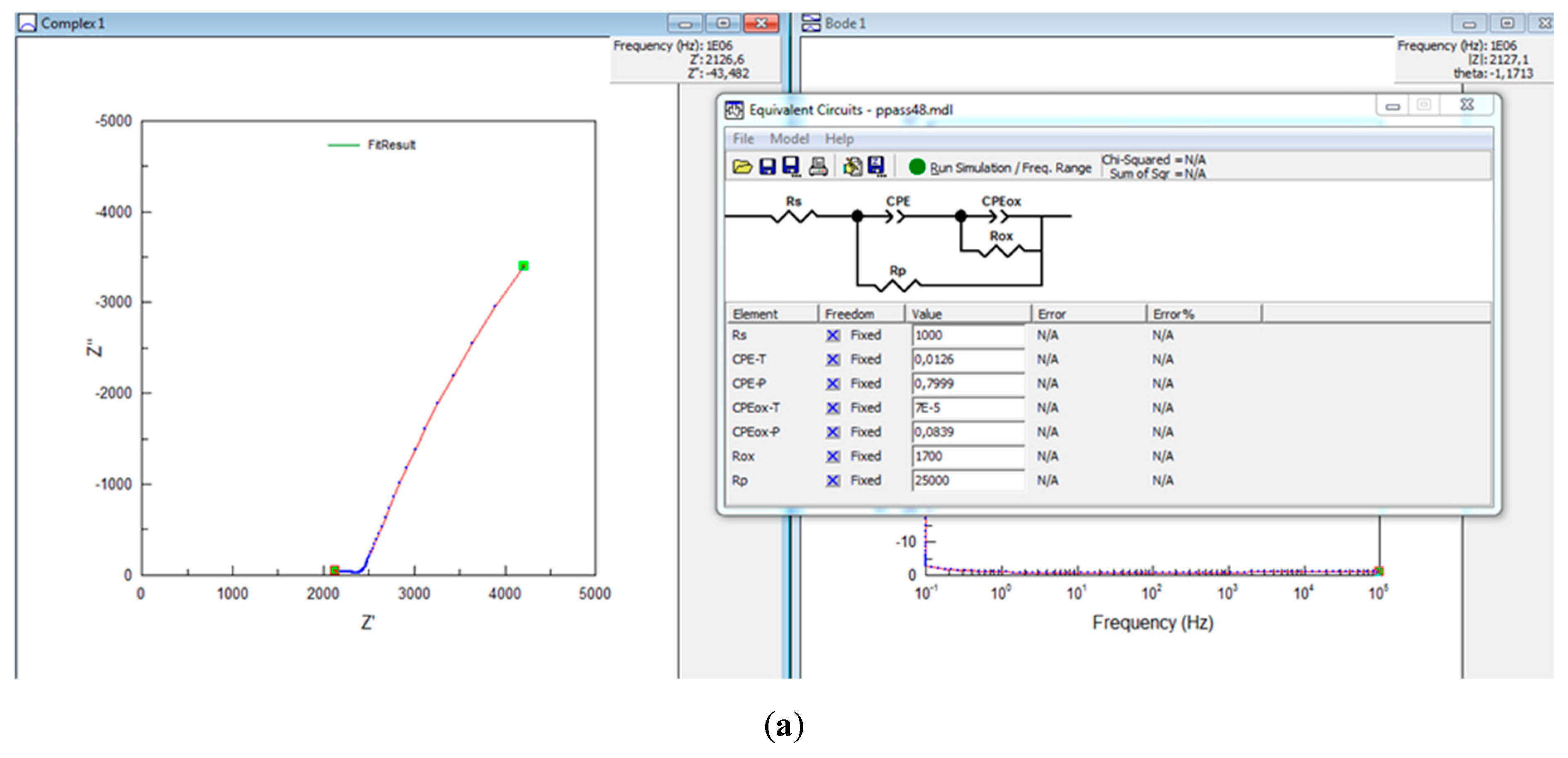The width and height of the screenshot is (1568, 758).
Task: Open the Model menu
Action: 789,139
